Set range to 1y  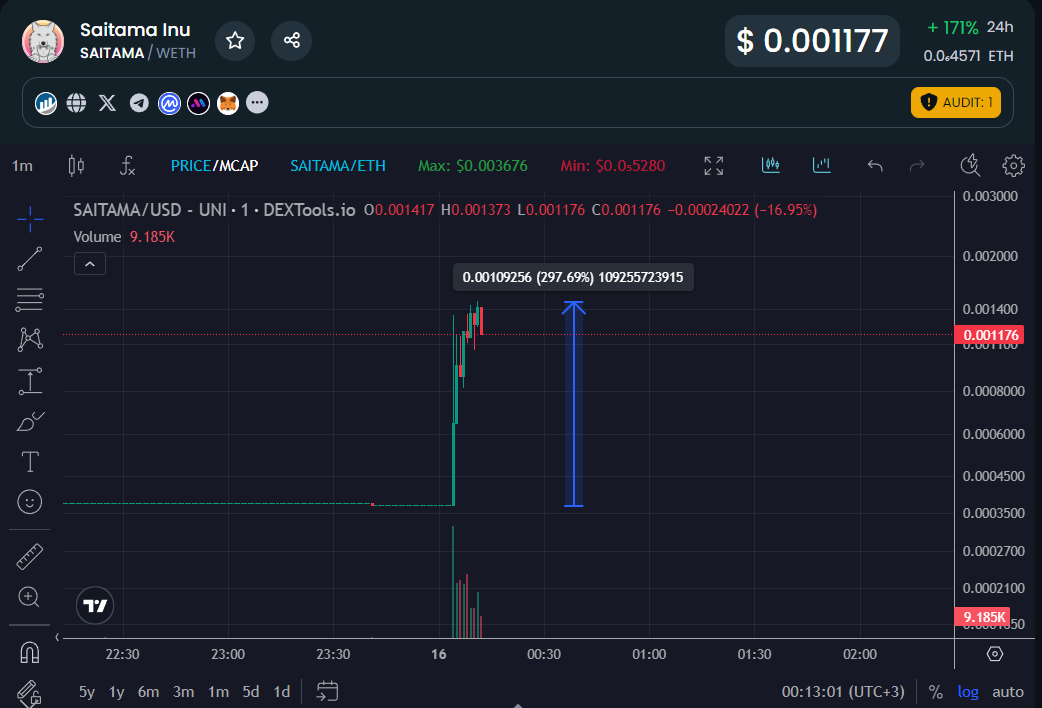117,692
